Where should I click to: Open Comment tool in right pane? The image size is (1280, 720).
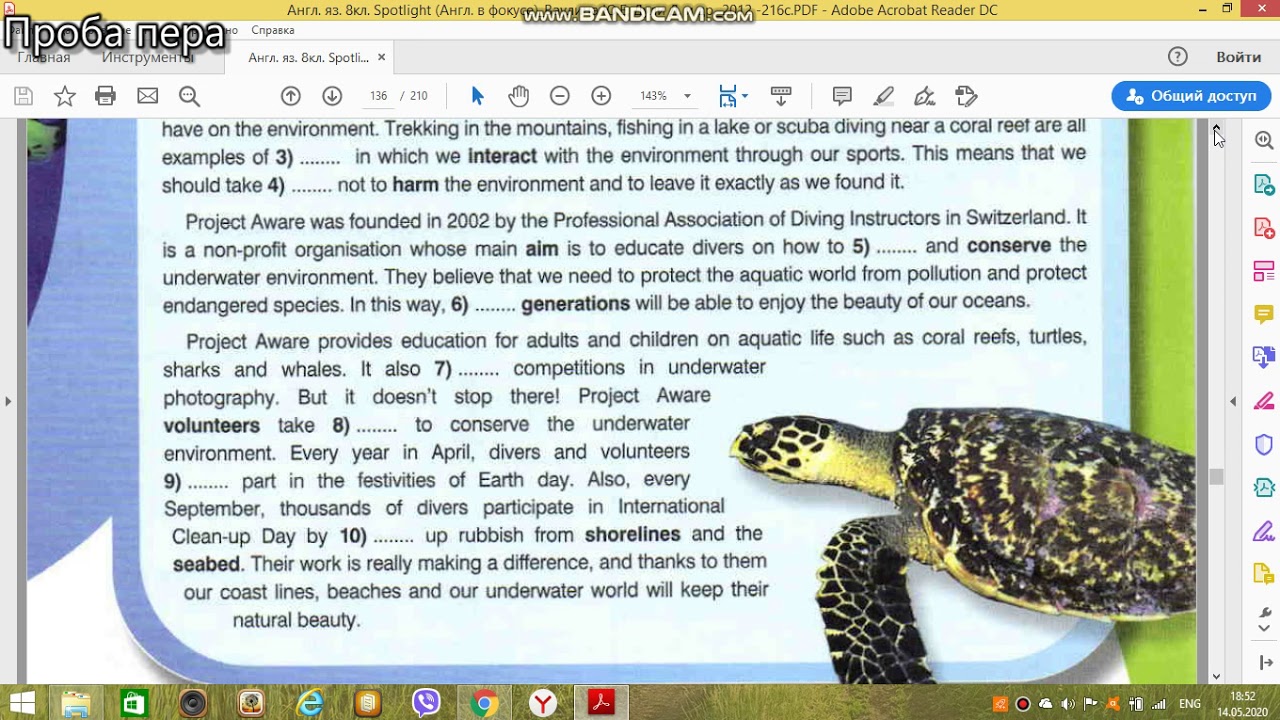pyautogui.click(x=1264, y=314)
